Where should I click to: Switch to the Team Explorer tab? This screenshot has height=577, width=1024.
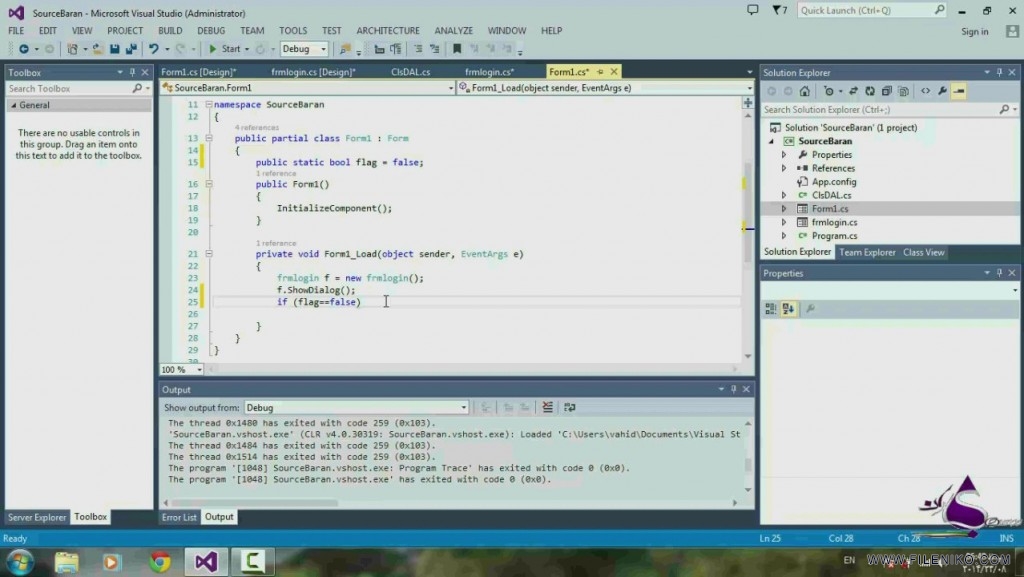[867, 252]
